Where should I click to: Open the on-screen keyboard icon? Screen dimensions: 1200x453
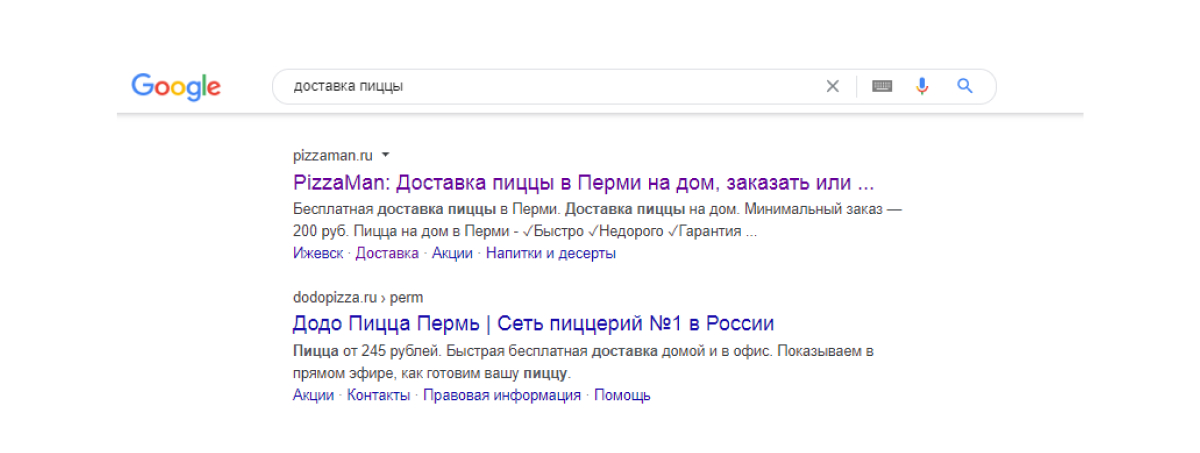[882, 86]
